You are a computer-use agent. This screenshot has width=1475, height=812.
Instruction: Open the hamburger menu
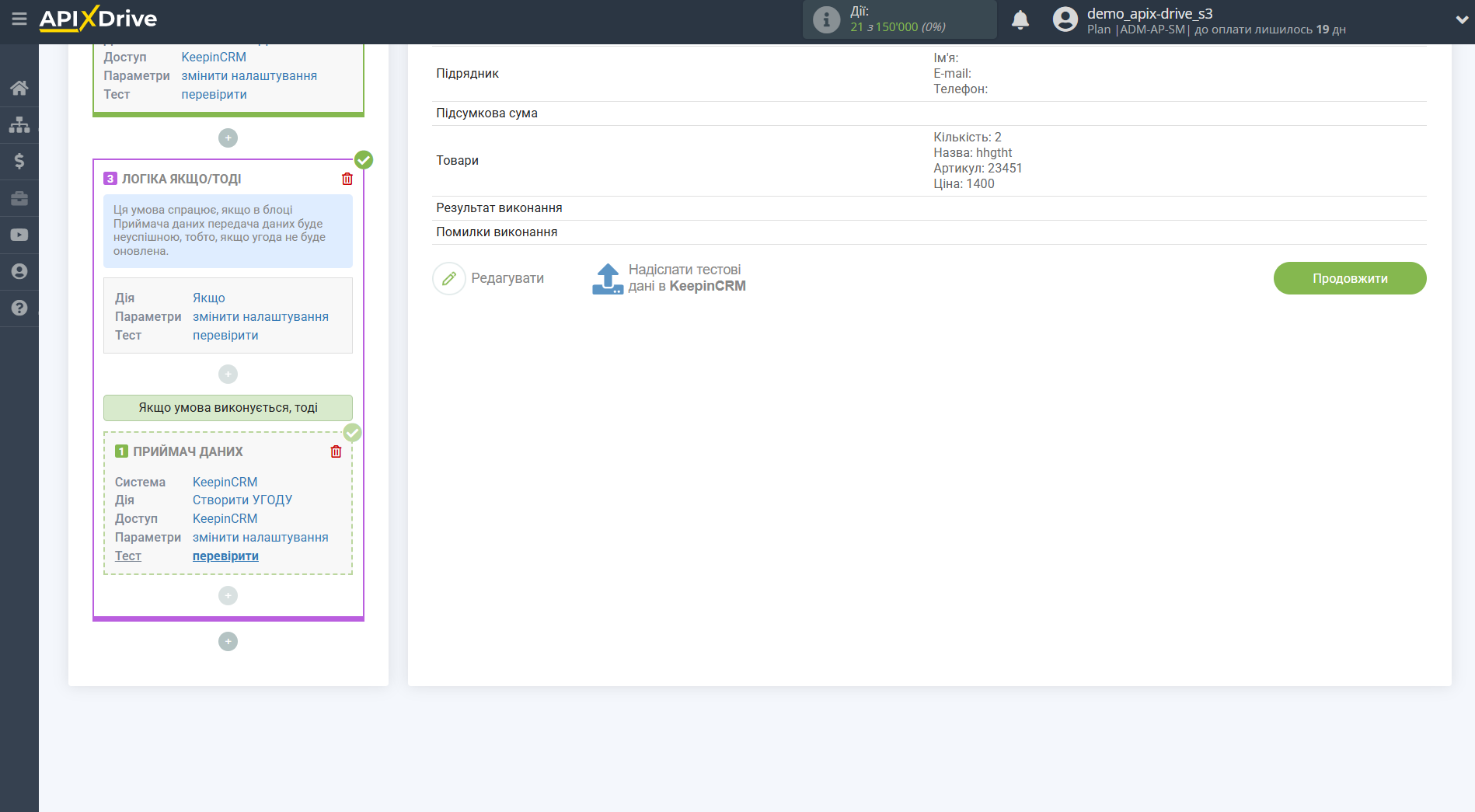19,19
